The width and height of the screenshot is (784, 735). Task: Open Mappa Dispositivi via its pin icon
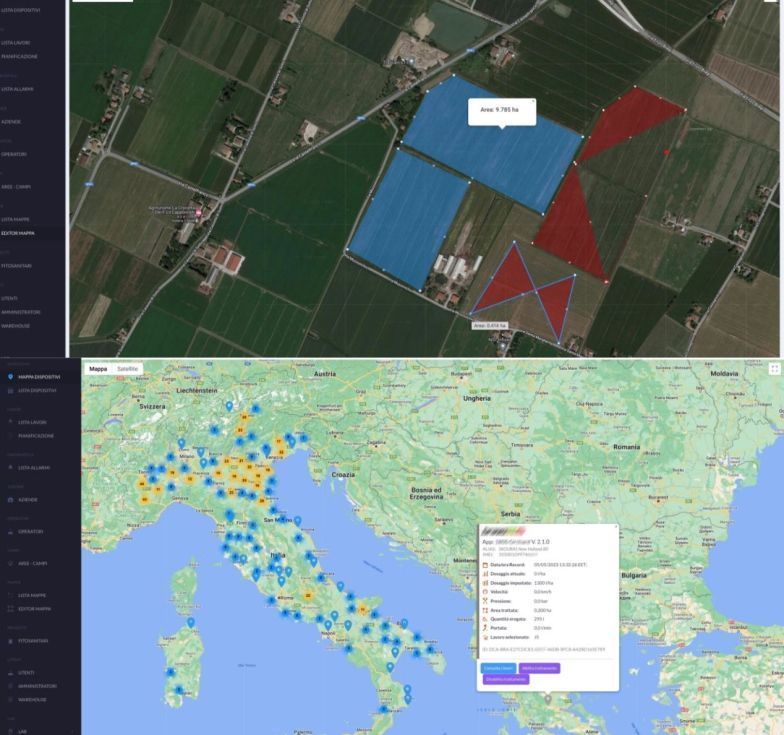click(10, 377)
